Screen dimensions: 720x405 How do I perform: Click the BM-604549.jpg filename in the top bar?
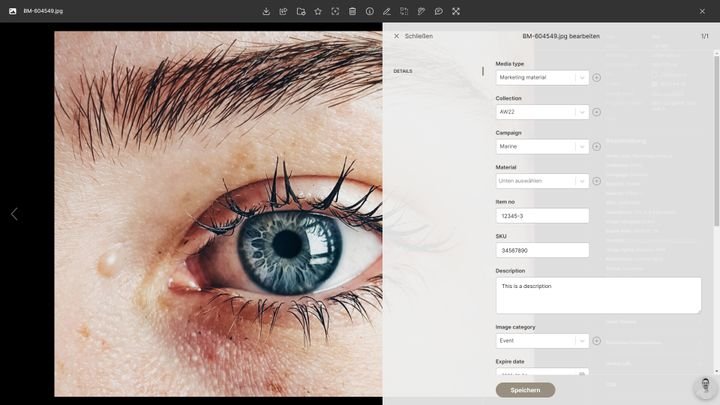[43, 11]
